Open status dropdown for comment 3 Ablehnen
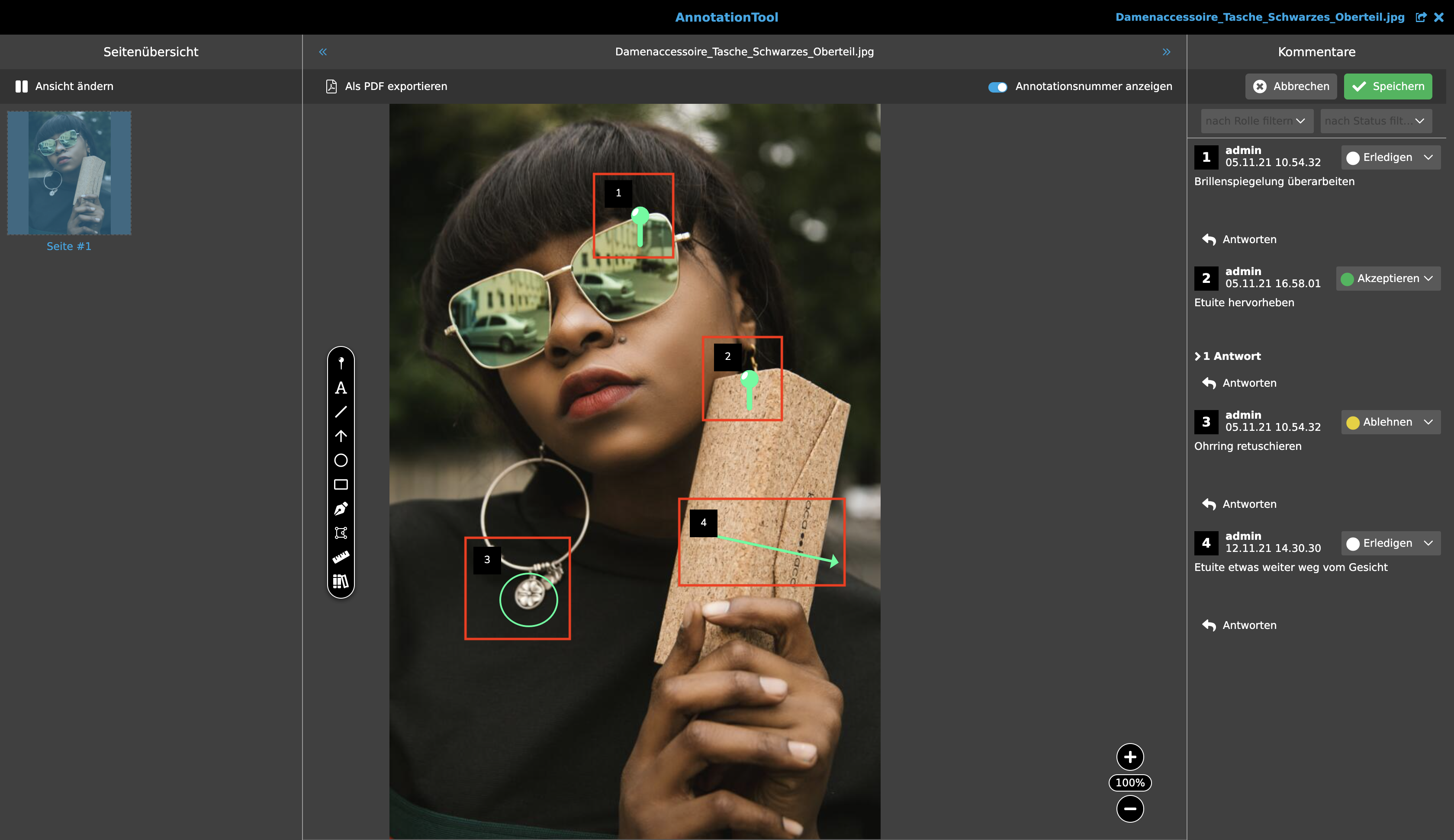Image resolution: width=1454 pixels, height=840 pixels. point(1390,422)
